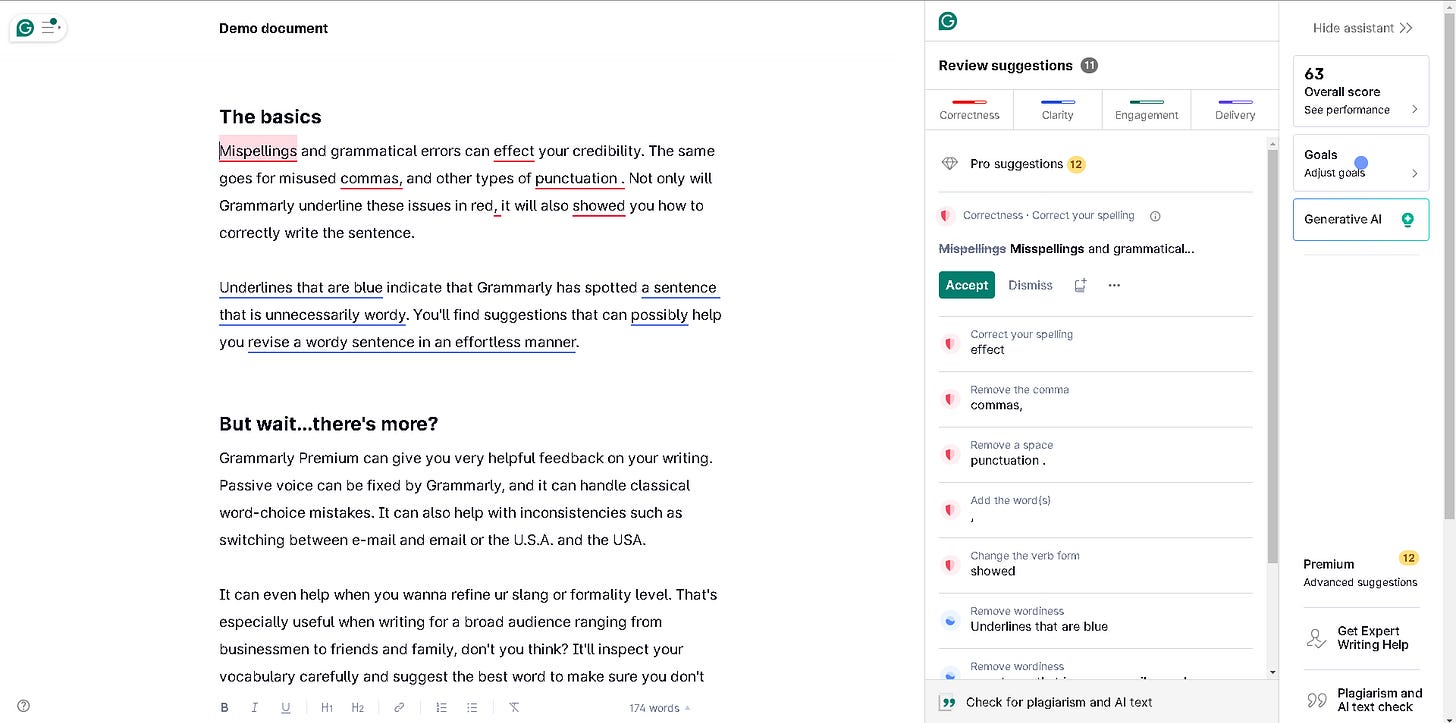Image resolution: width=1456 pixels, height=723 pixels.
Task: Expand the 'Change the verb form showed' suggestion
Action: coord(1095,564)
